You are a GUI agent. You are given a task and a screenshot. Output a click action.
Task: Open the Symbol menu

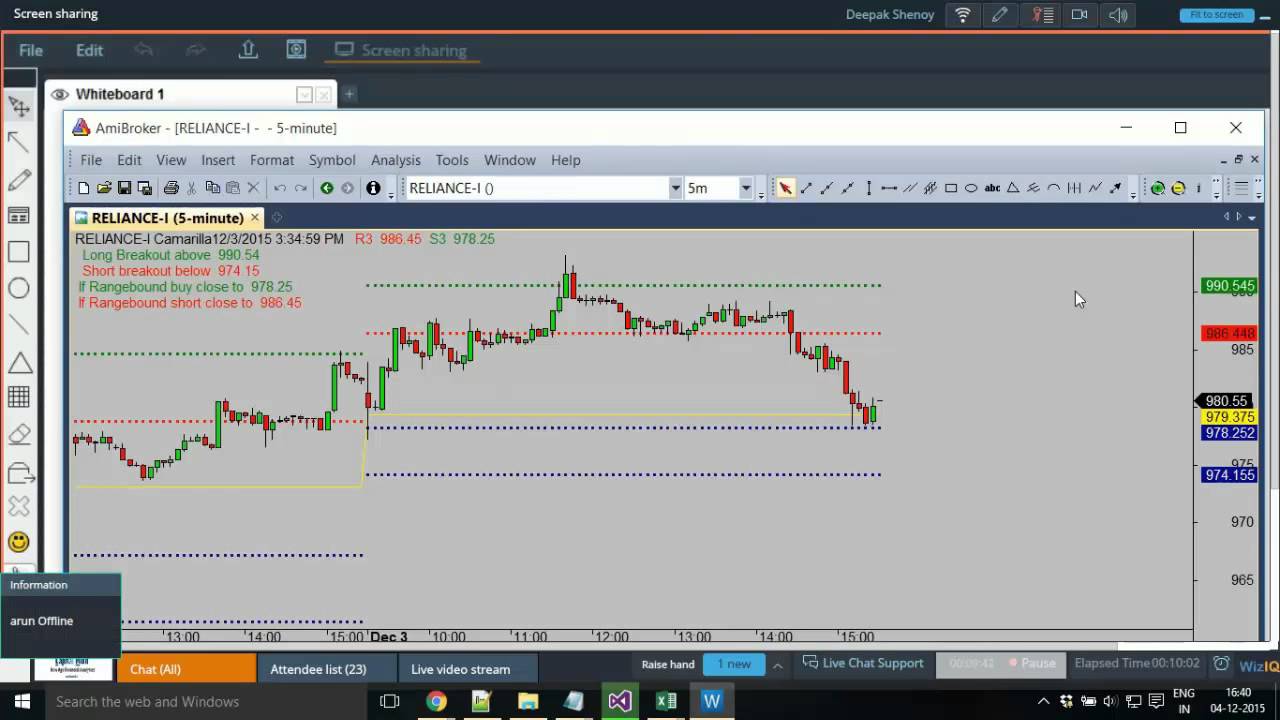pos(332,160)
